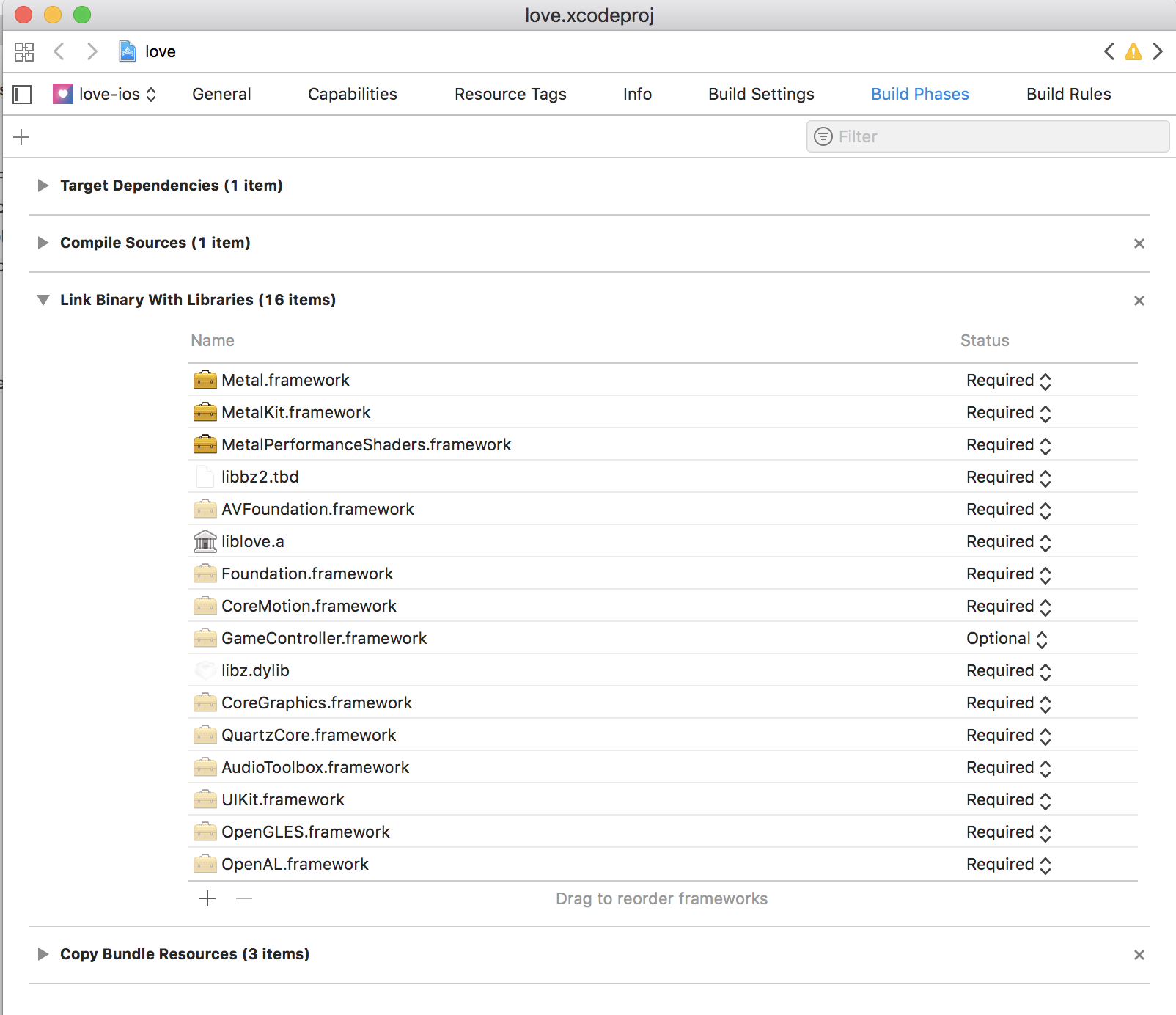Viewport: 1176px width, 1015px height.
Task: Expand Target Dependencies section
Action: pos(43,186)
